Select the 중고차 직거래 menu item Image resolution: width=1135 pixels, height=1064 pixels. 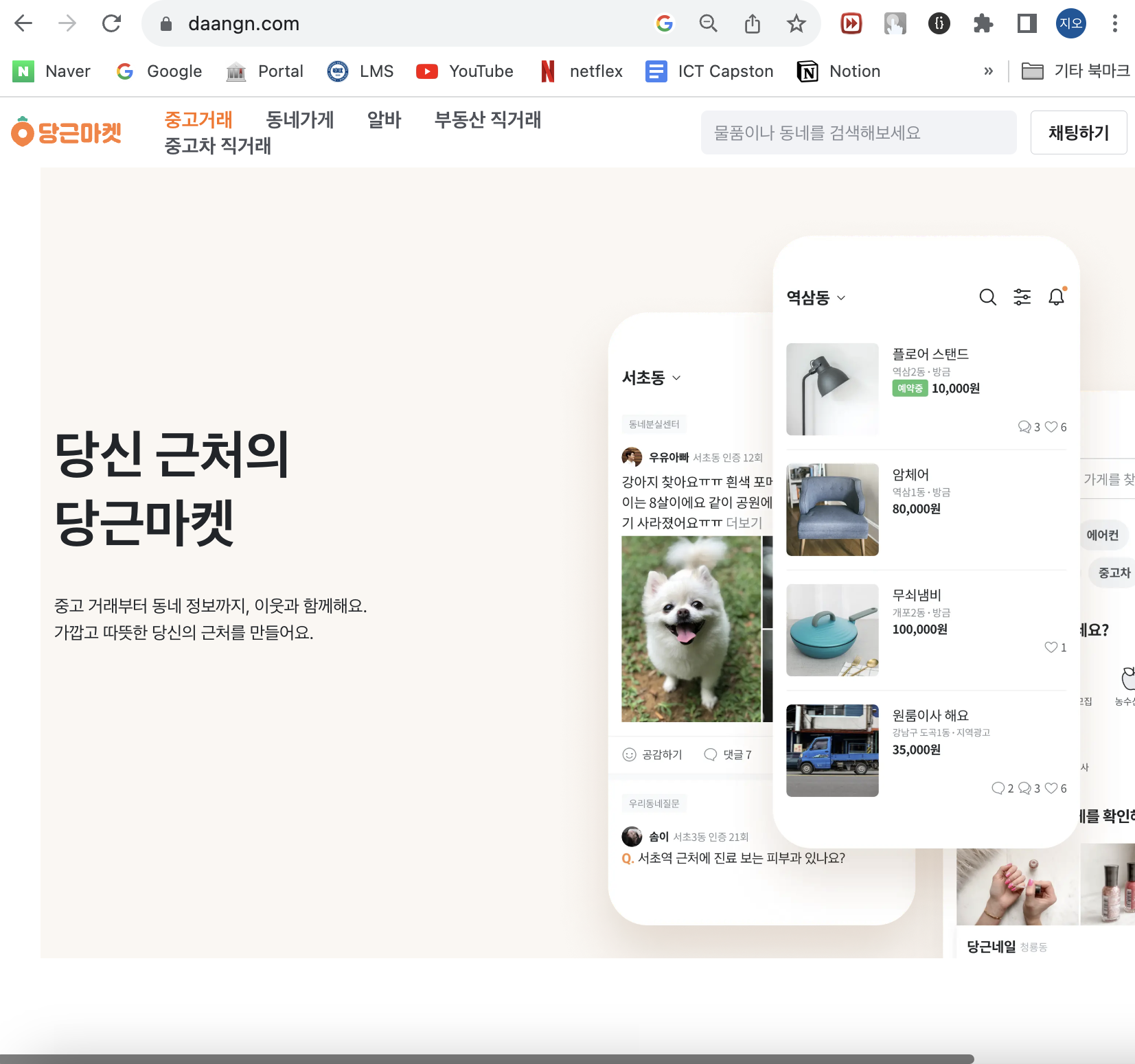pyautogui.click(x=218, y=146)
